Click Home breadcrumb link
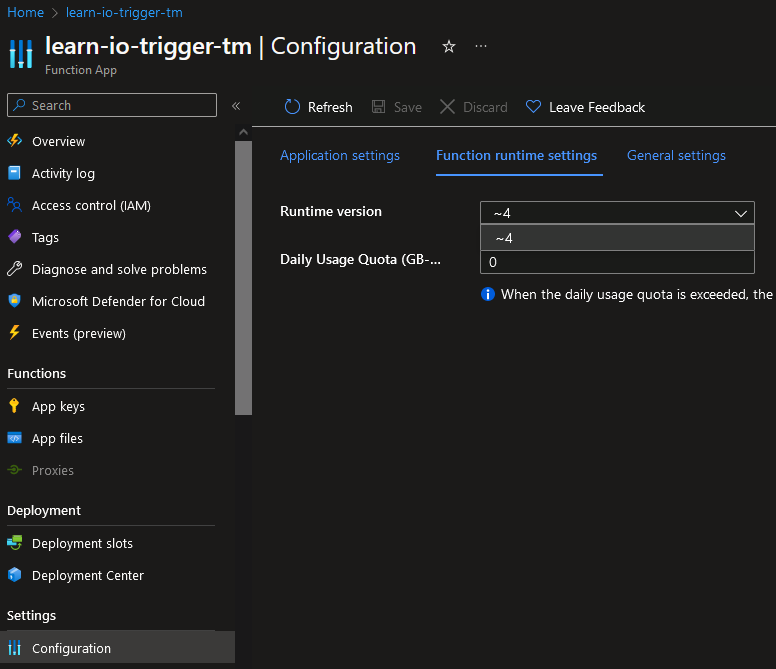776x669 pixels. coord(25,13)
